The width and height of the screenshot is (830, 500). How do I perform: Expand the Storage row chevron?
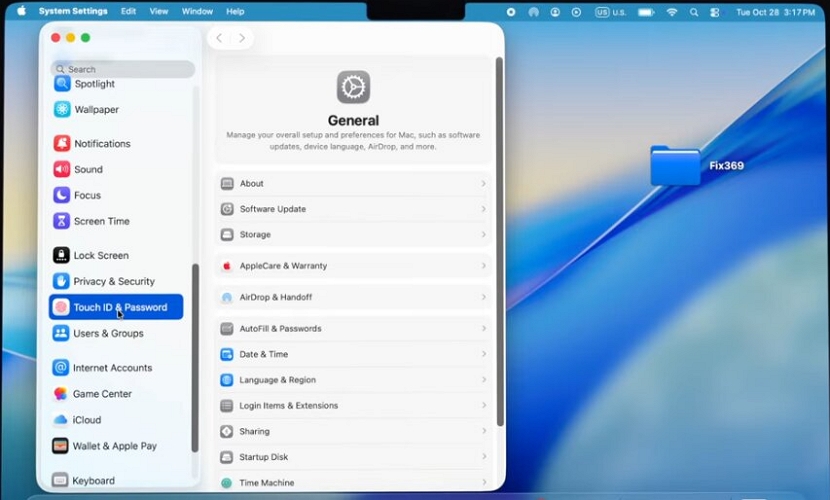483,234
